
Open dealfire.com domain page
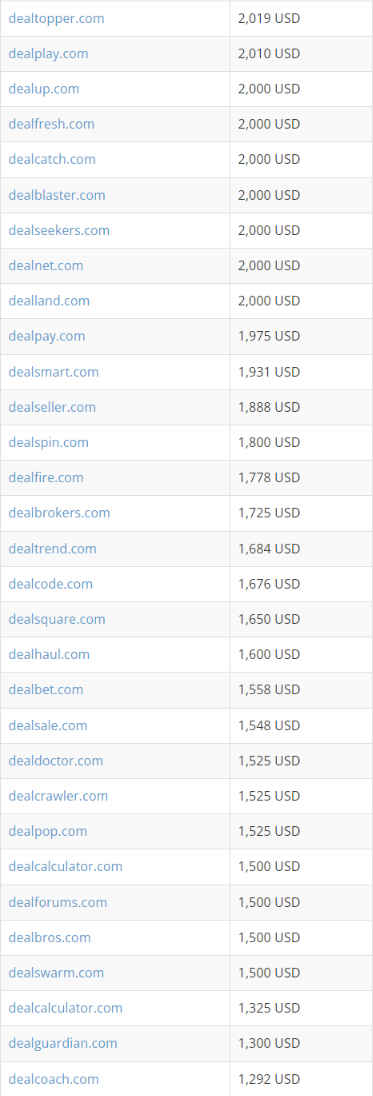(45, 477)
